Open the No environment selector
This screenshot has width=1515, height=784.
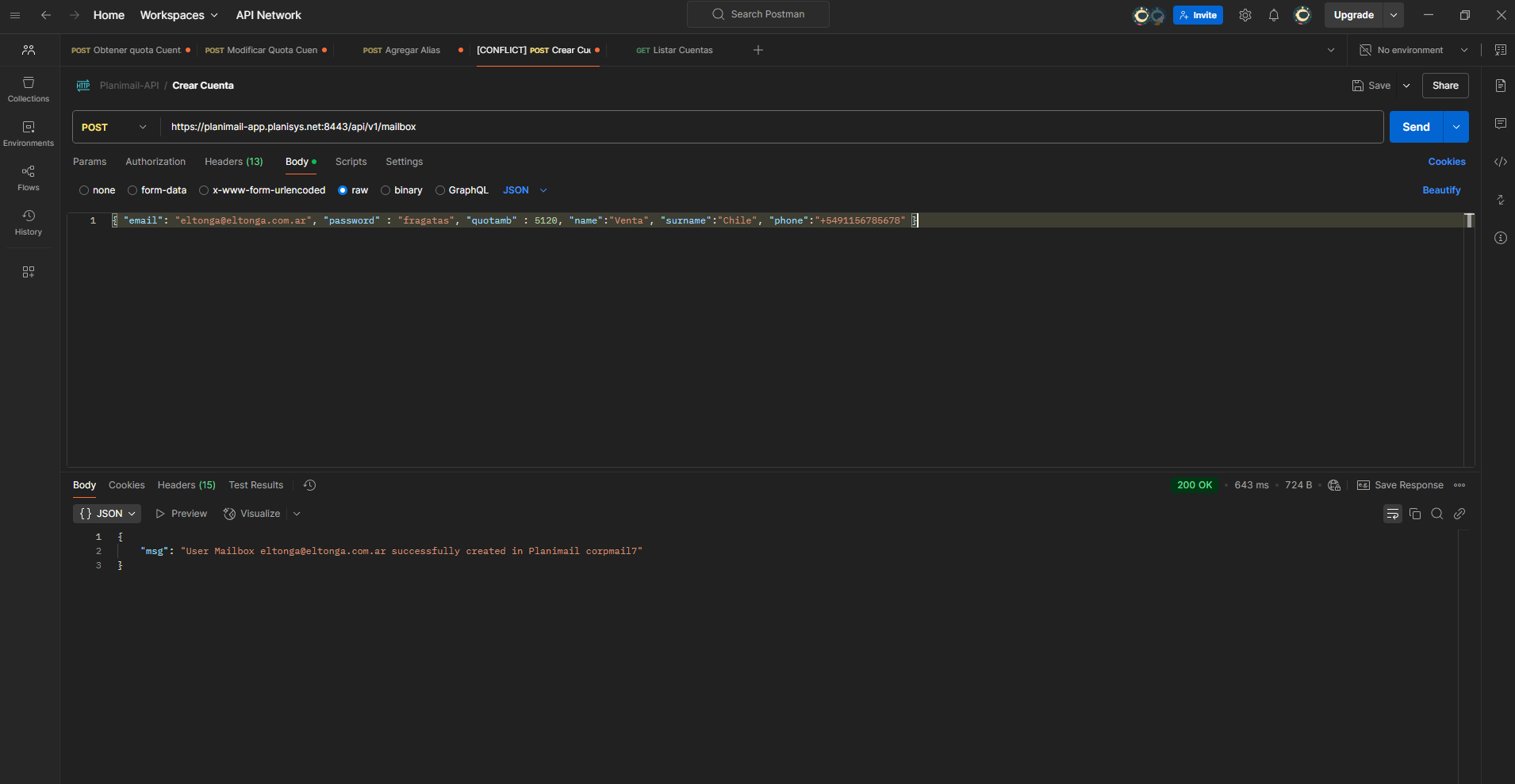pos(1413,50)
